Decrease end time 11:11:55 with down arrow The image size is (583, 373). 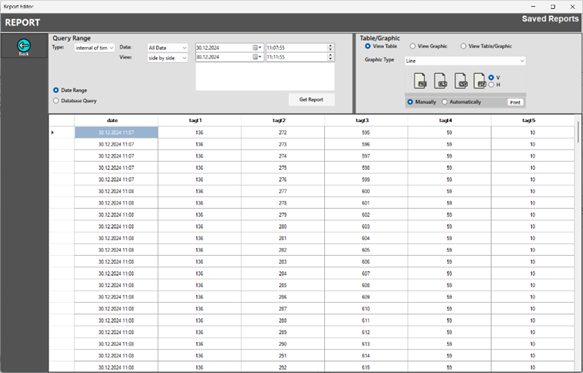click(x=331, y=59)
